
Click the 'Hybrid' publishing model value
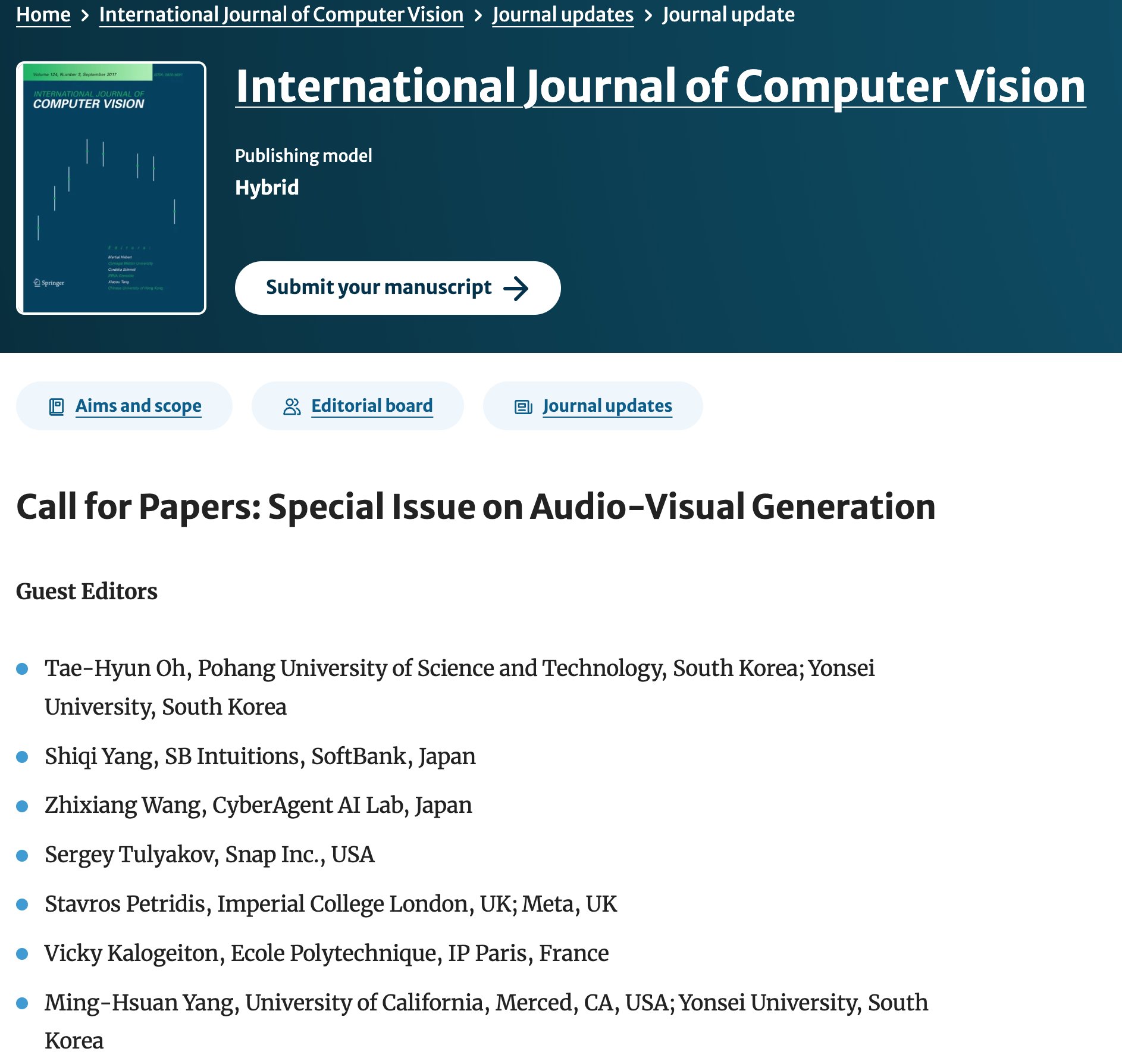click(x=267, y=187)
